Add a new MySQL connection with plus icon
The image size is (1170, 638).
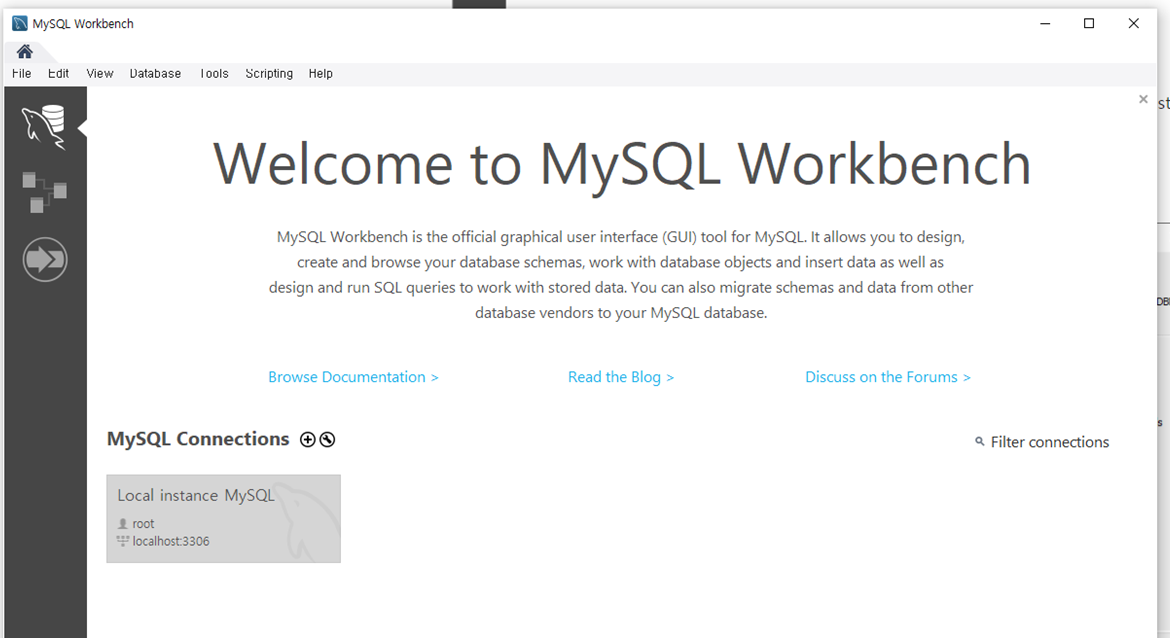307,440
